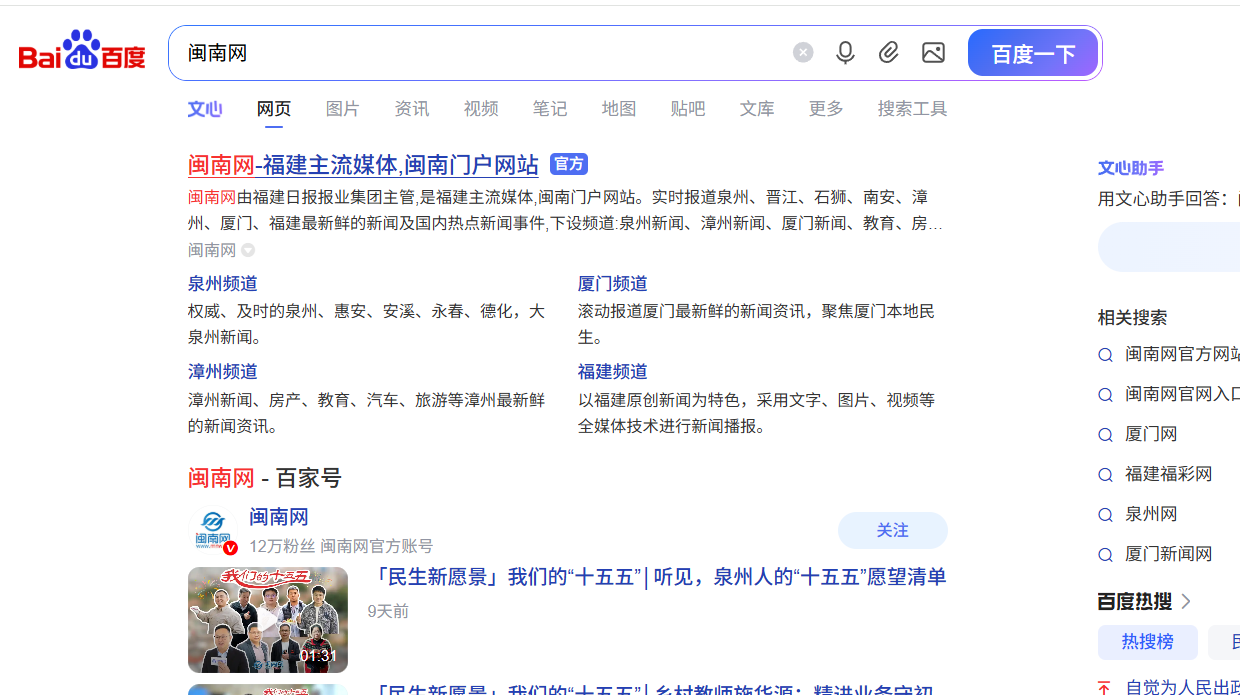This screenshot has width=1240, height=695.
Task: Play the 十五五 video thumbnail
Action: click(267, 619)
